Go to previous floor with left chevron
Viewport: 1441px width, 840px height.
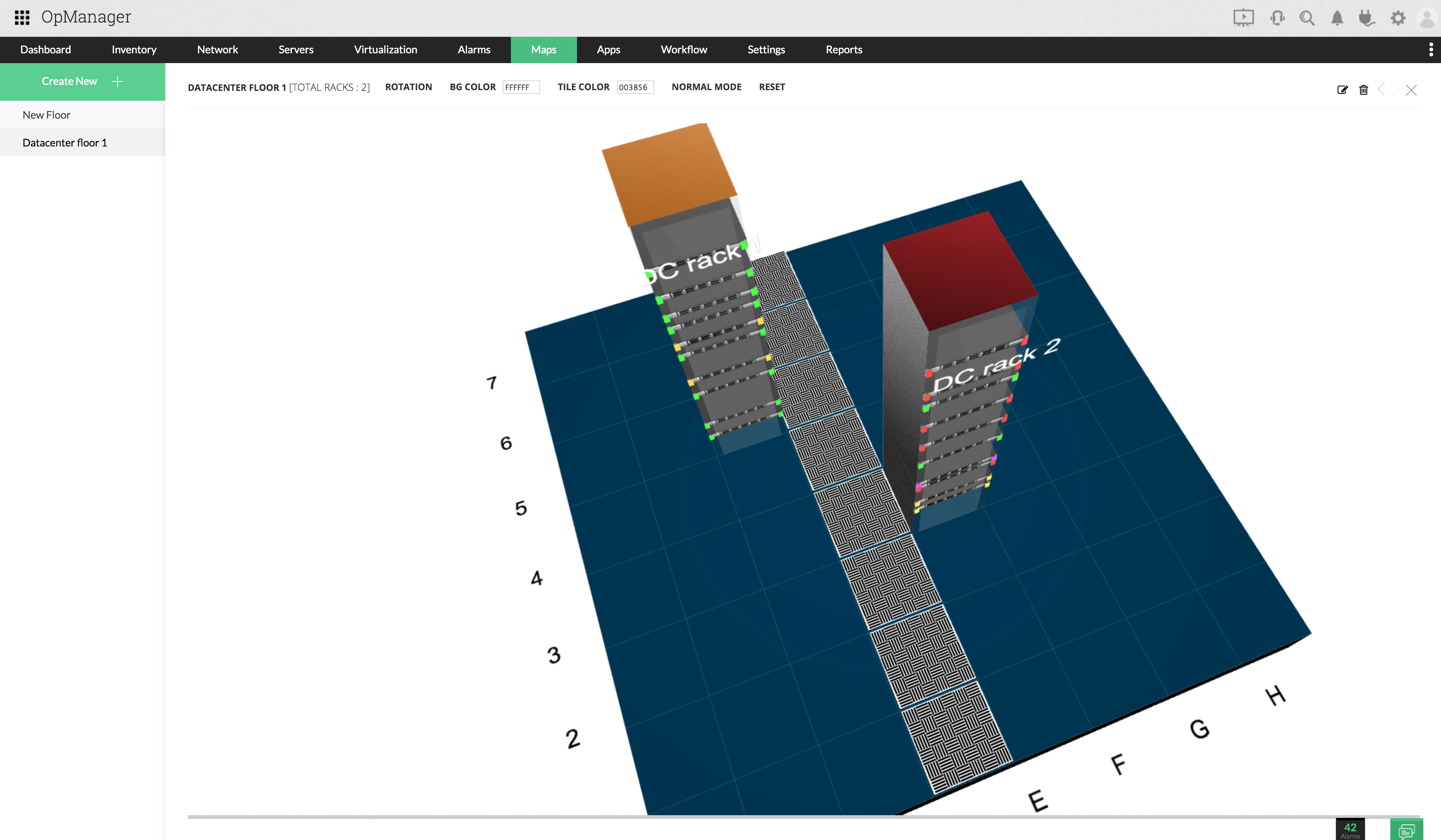click(1382, 90)
